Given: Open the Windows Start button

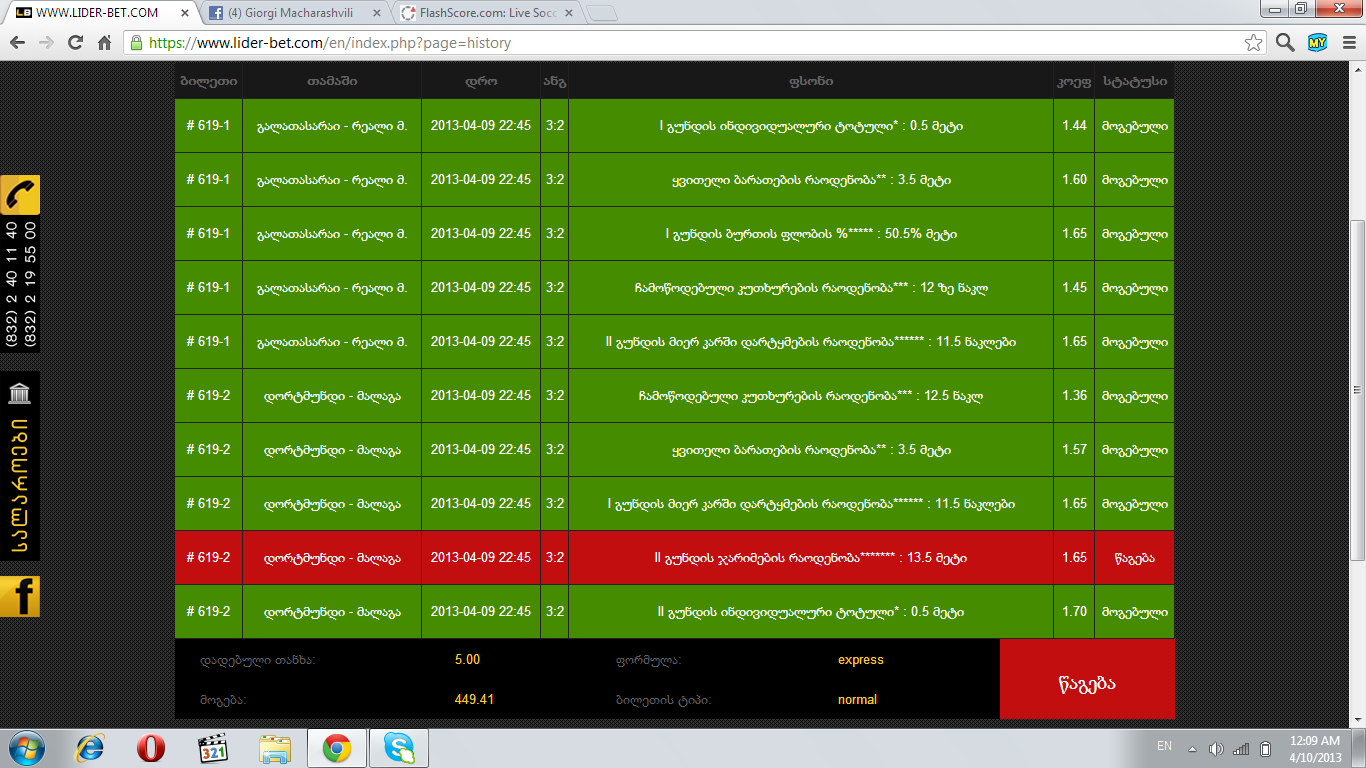Looking at the screenshot, I should pyautogui.click(x=25, y=748).
